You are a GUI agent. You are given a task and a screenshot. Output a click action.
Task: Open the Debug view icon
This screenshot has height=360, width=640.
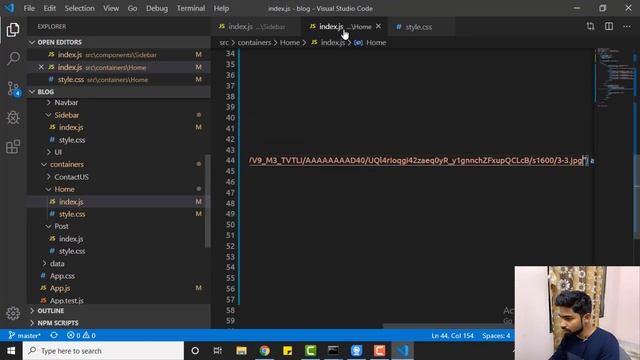tap(13, 118)
